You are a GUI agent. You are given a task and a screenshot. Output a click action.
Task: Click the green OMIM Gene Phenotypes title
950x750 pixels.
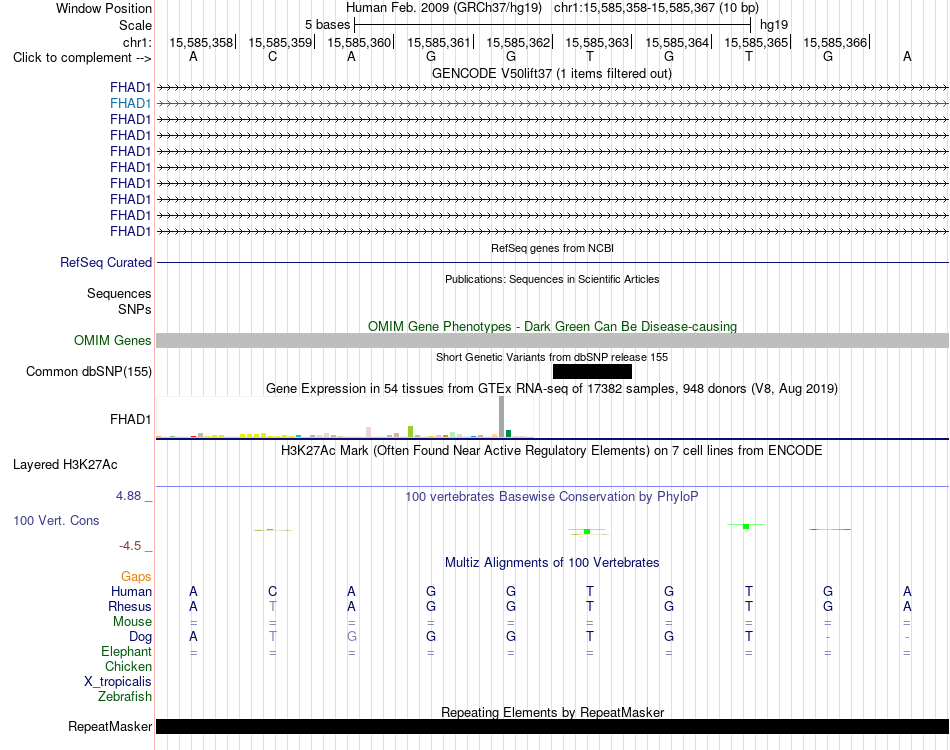(x=553, y=327)
